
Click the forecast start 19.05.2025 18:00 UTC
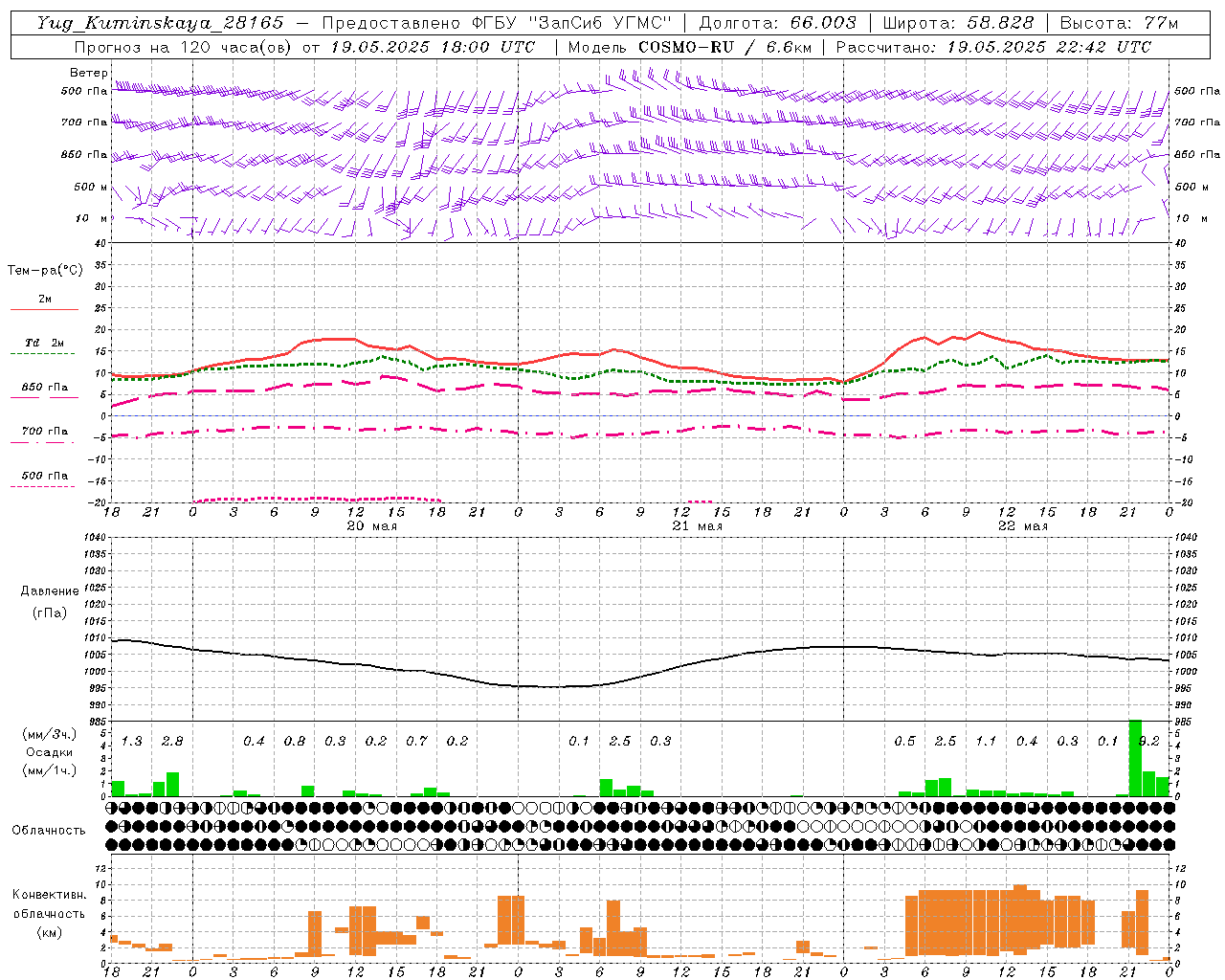433,47
